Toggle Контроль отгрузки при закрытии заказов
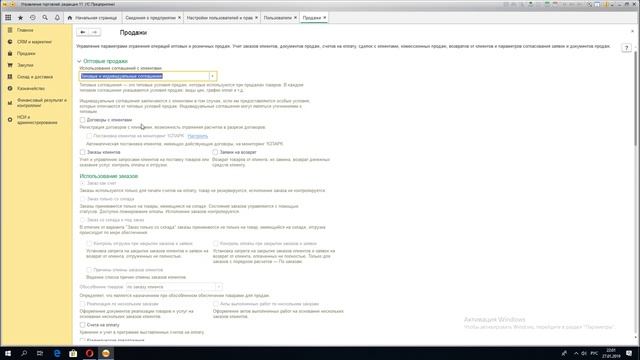This screenshot has height=360, width=640. (x=89, y=244)
